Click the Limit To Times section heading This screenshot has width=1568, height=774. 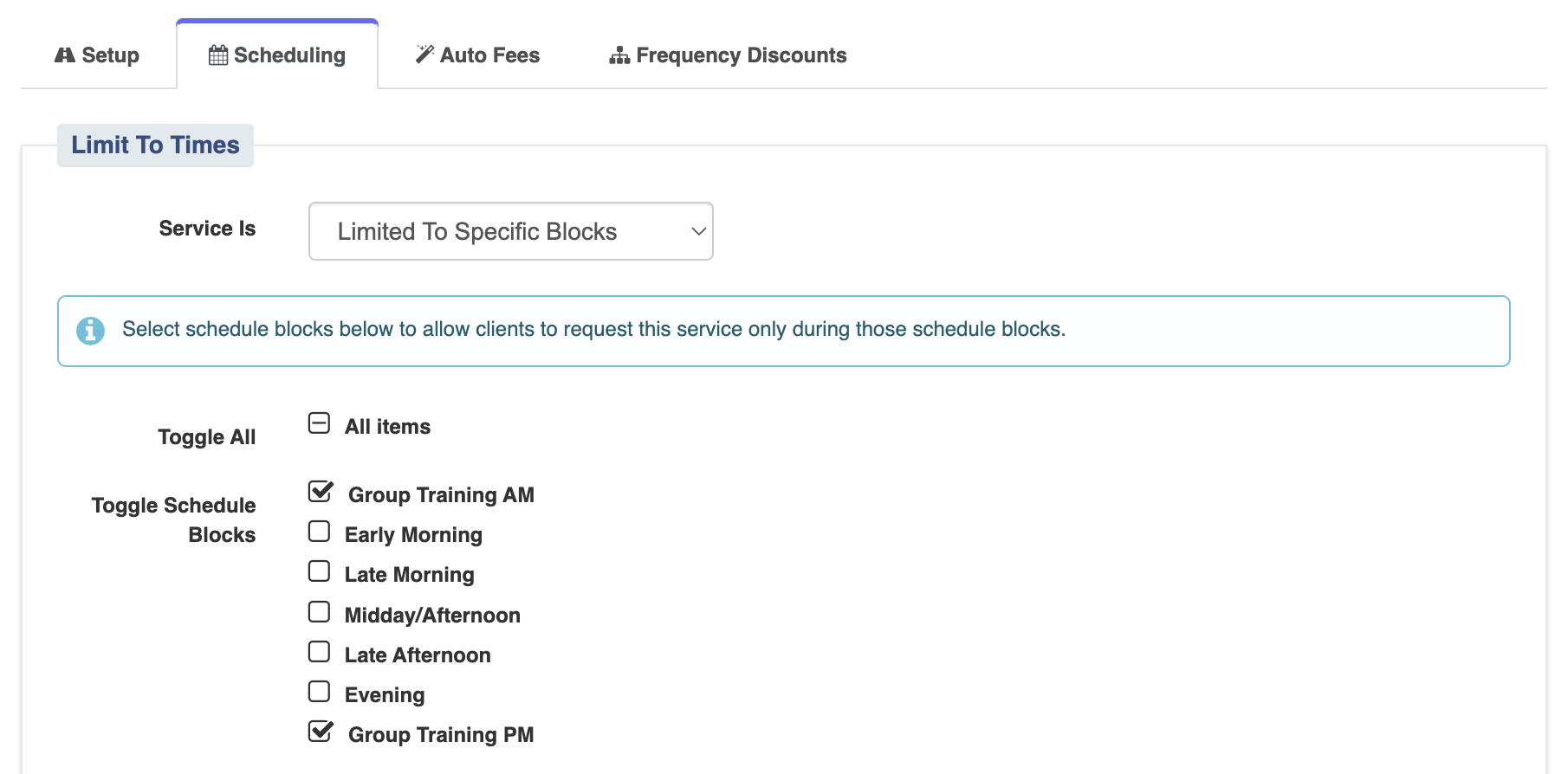click(x=155, y=145)
